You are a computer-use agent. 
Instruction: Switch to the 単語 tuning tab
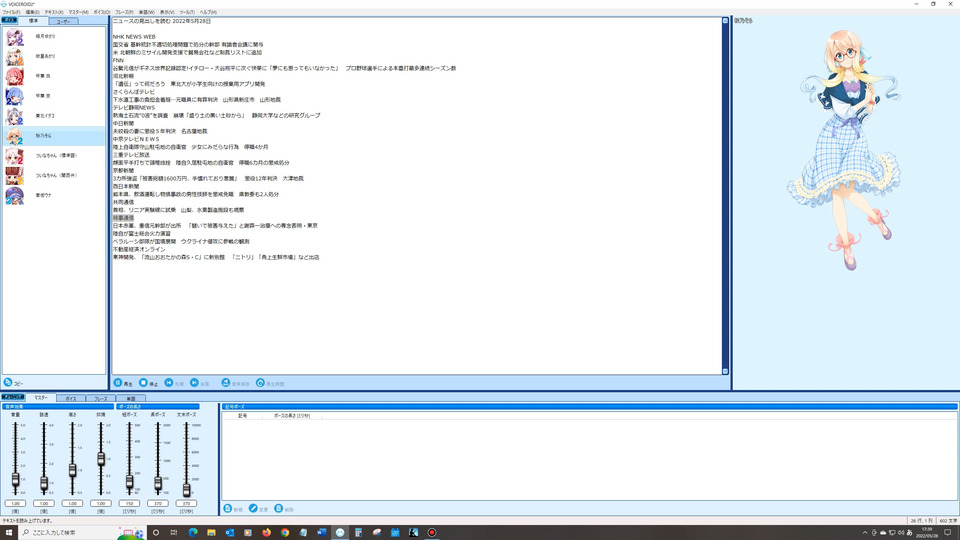click(x=130, y=399)
